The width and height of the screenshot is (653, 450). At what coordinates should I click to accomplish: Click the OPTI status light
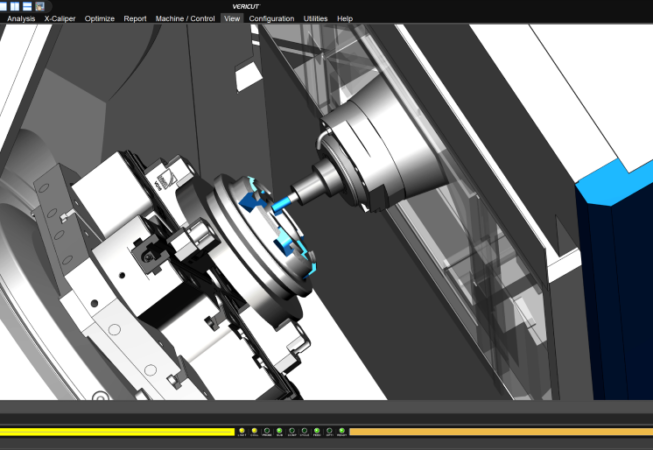329,431
